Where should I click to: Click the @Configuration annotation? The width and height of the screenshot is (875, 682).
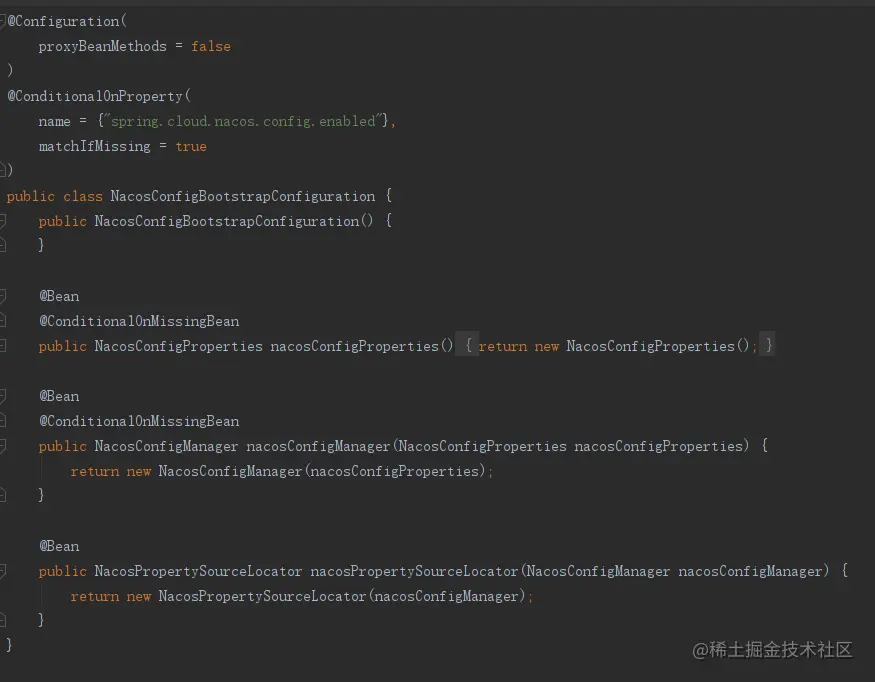tap(64, 21)
